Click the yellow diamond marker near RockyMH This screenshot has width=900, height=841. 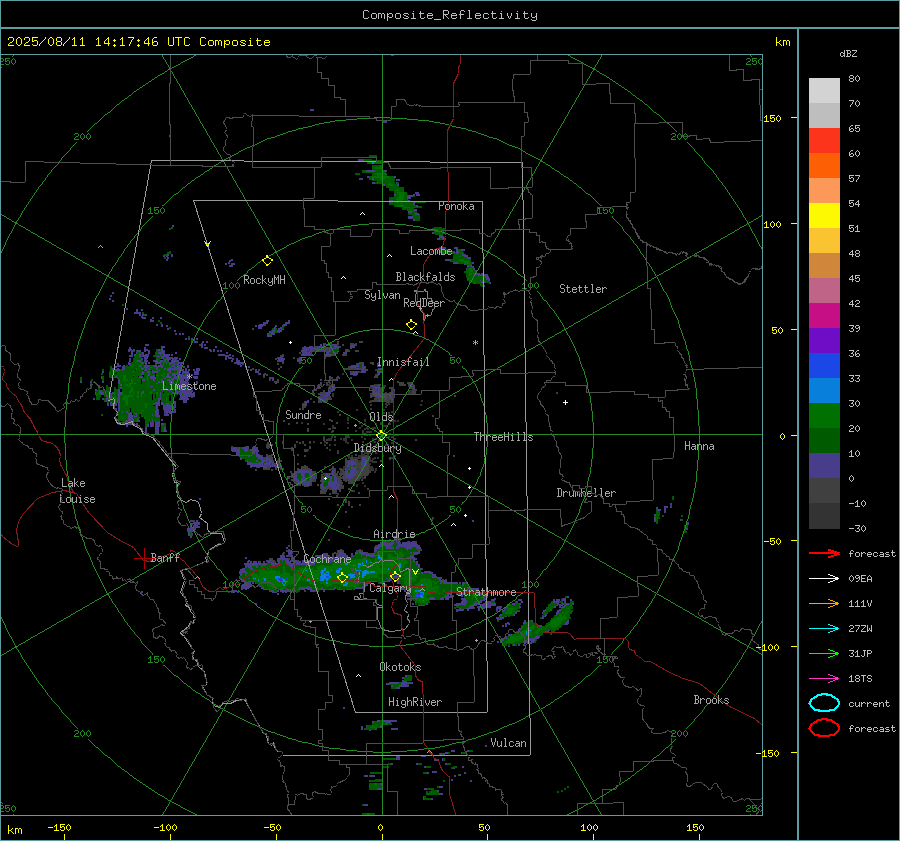267,261
